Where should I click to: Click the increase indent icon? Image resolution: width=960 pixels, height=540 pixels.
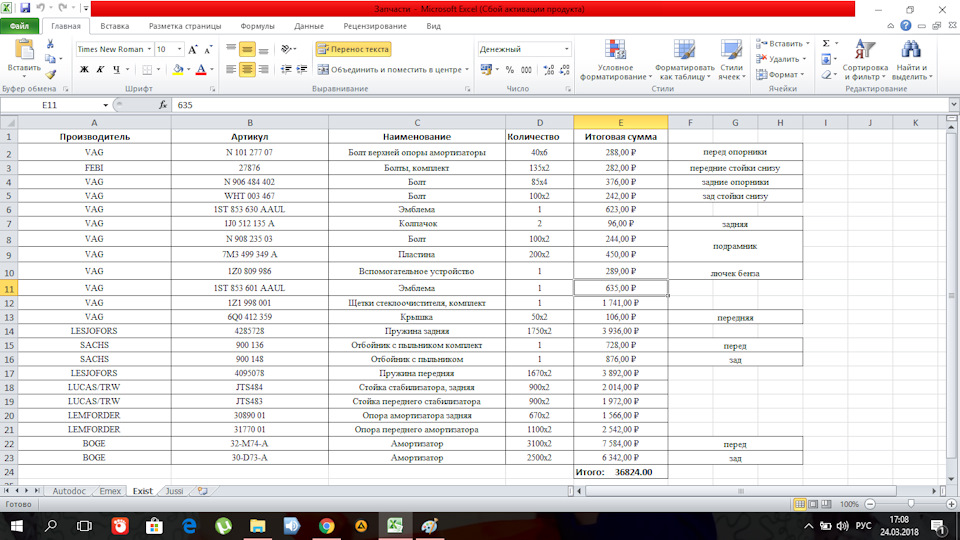pyautogui.click(x=302, y=70)
